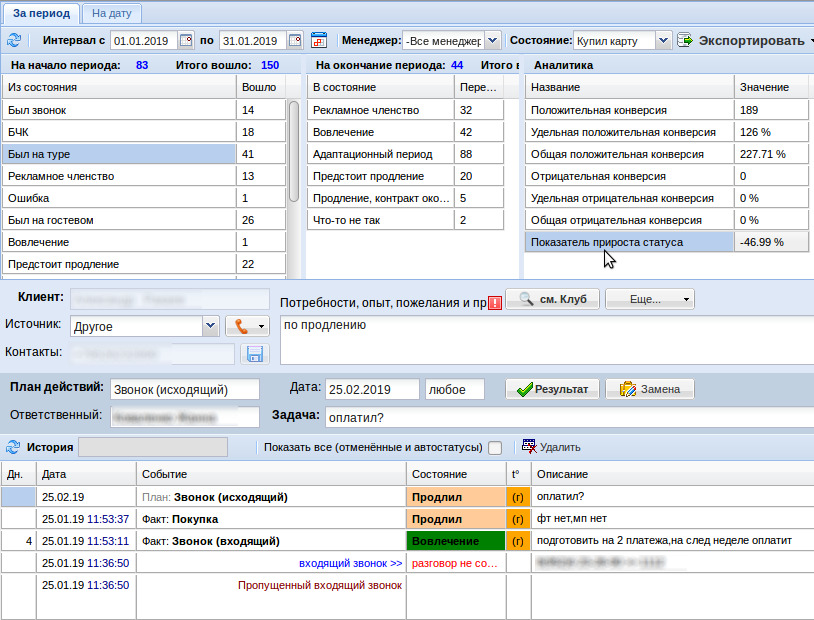Click the Название column header
This screenshot has height=620, width=814.
tap(630, 87)
